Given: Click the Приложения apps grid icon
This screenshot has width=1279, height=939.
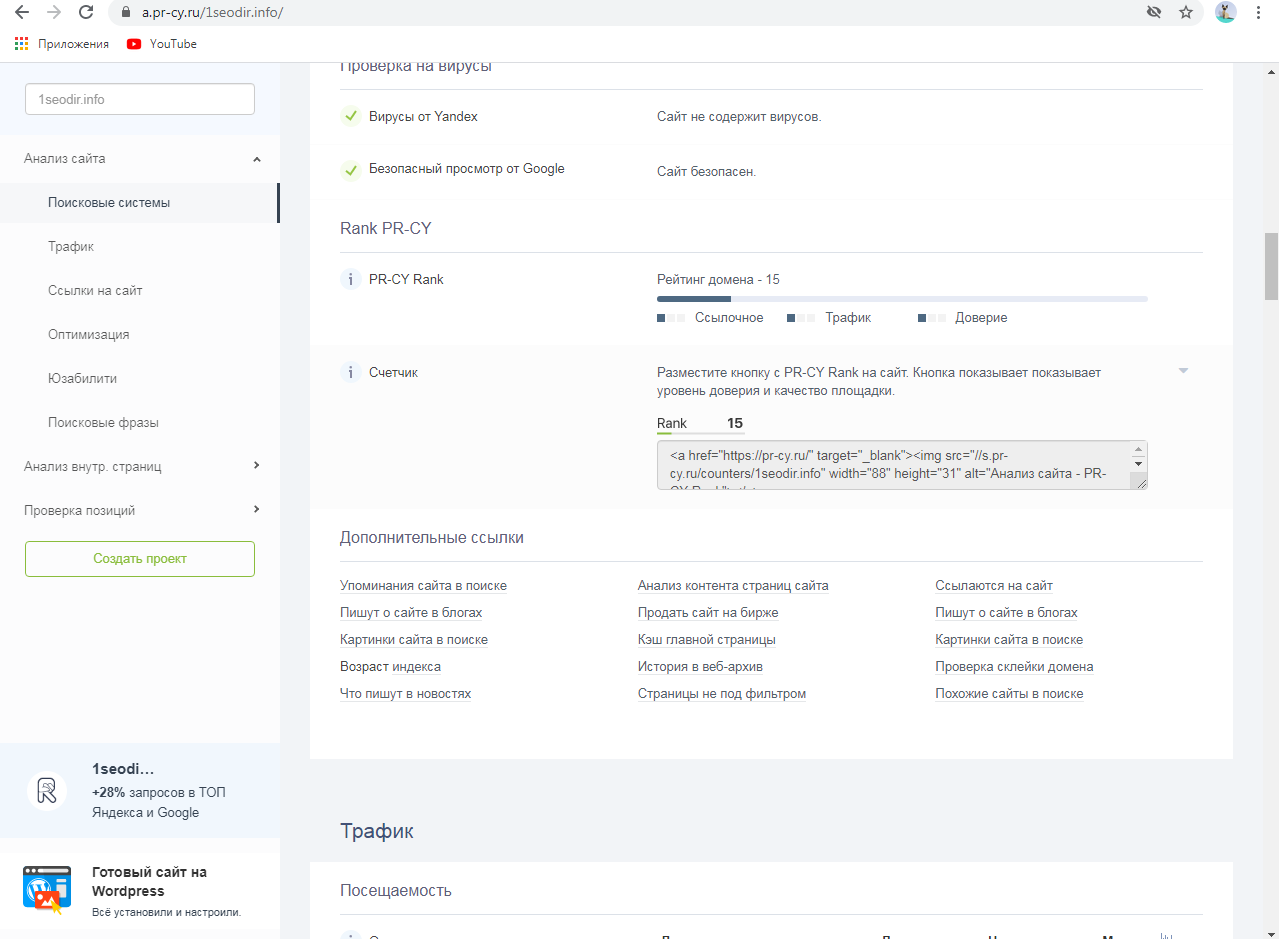Looking at the screenshot, I should click(x=22, y=44).
